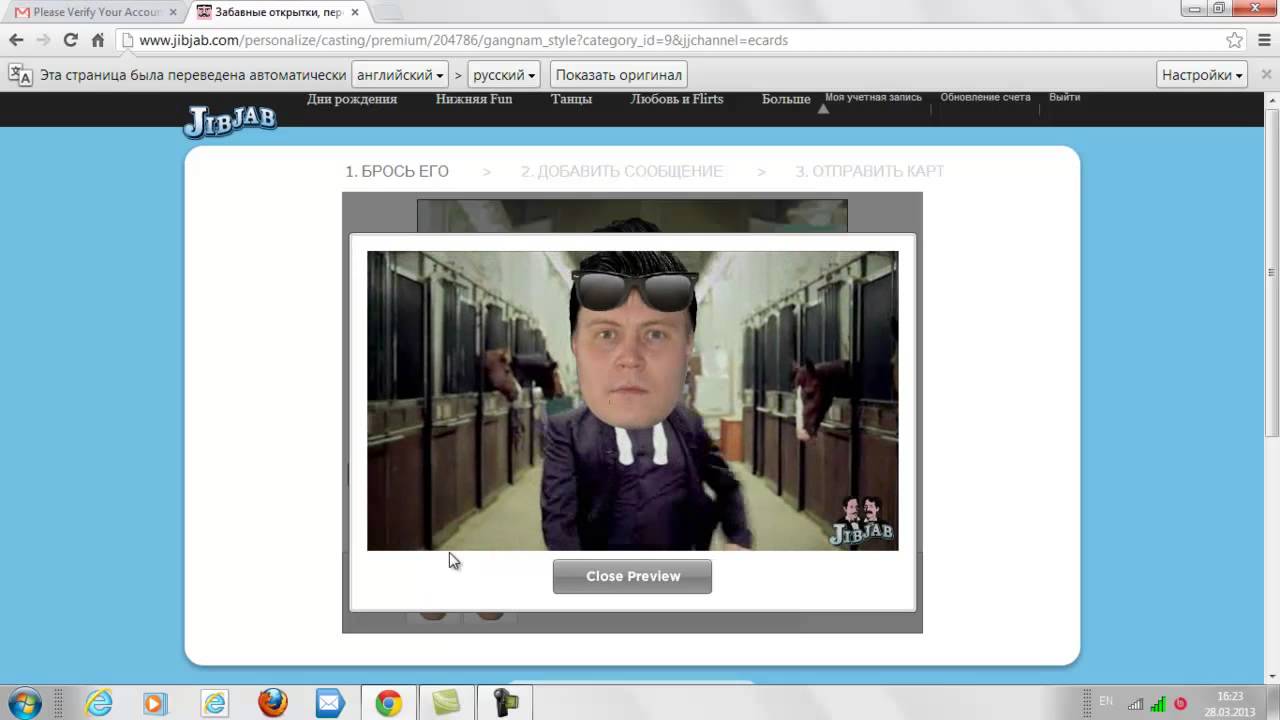
Task: Open the Любовь и Flirts menu
Action: tap(677, 99)
